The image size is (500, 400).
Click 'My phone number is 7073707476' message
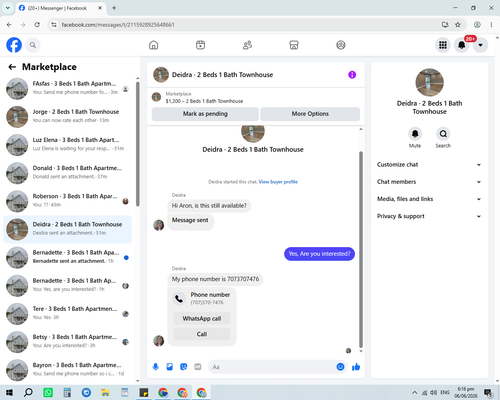pos(215,279)
